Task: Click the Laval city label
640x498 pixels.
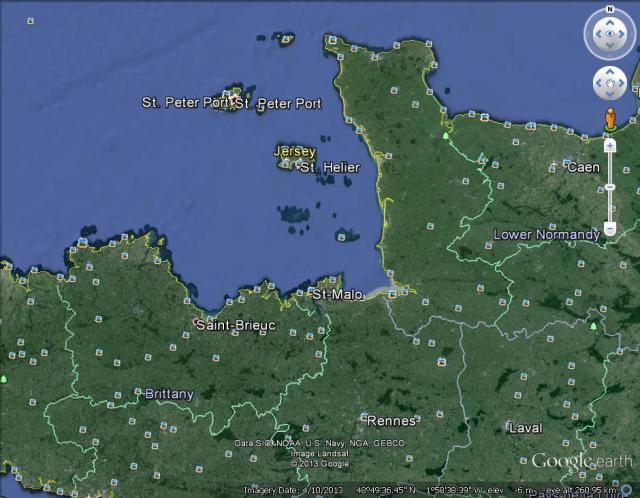Action: [x=526, y=428]
